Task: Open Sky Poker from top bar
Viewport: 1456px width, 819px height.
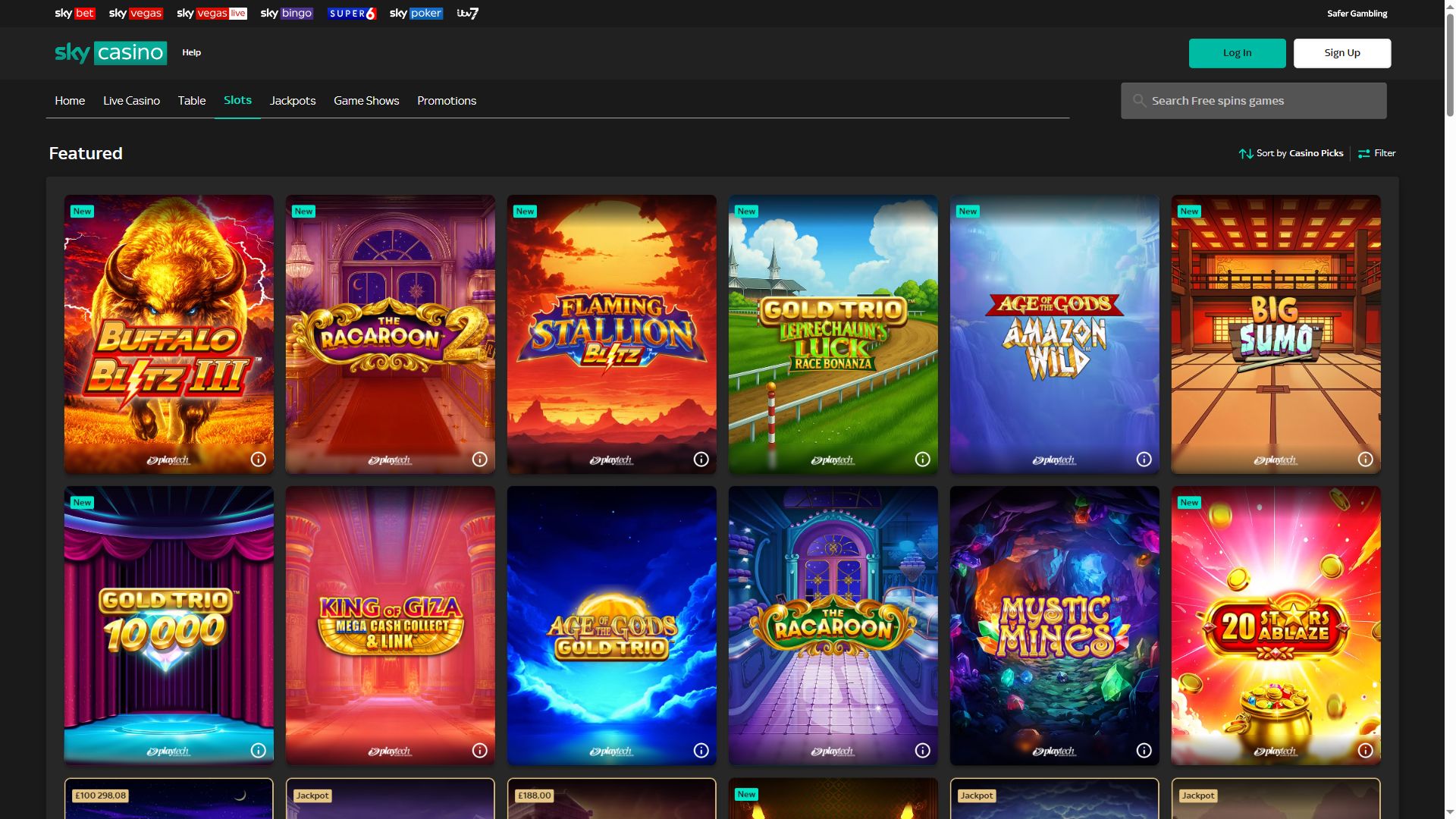Action: pos(416,14)
